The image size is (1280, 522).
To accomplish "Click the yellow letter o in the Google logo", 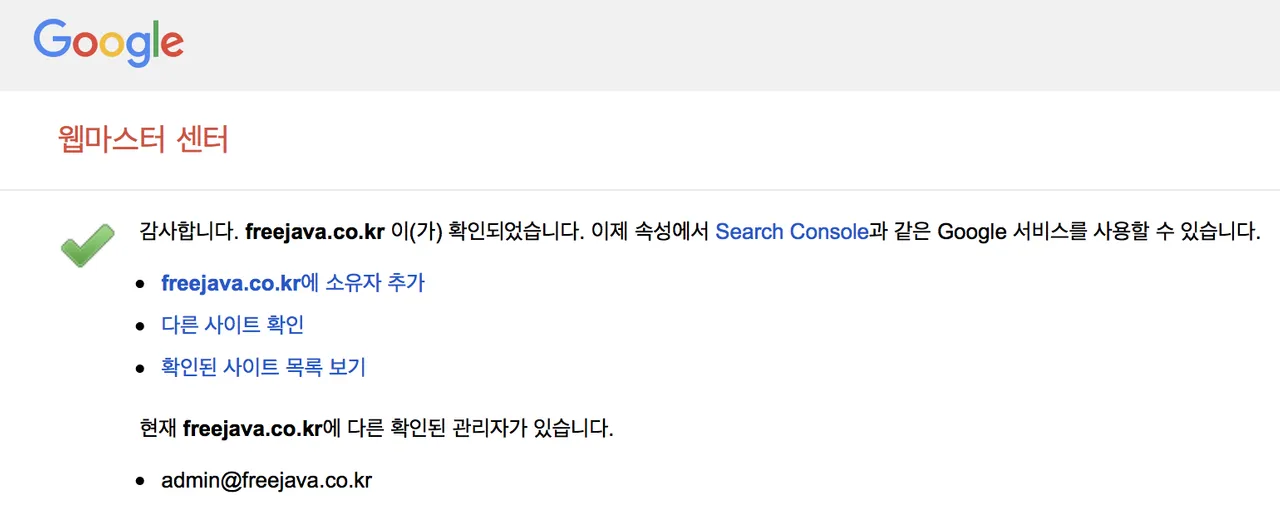I will click(113, 47).
